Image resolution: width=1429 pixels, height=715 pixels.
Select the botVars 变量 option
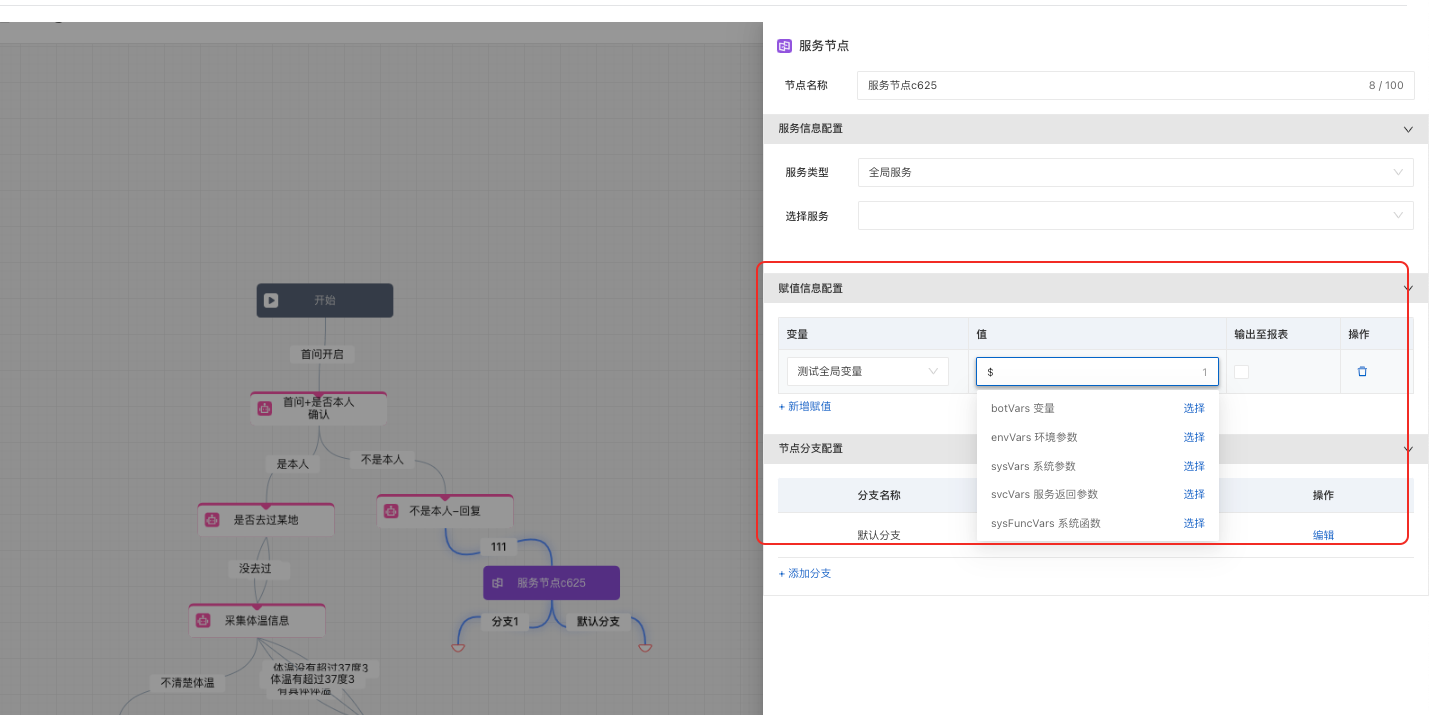[x=1098, y=408]
